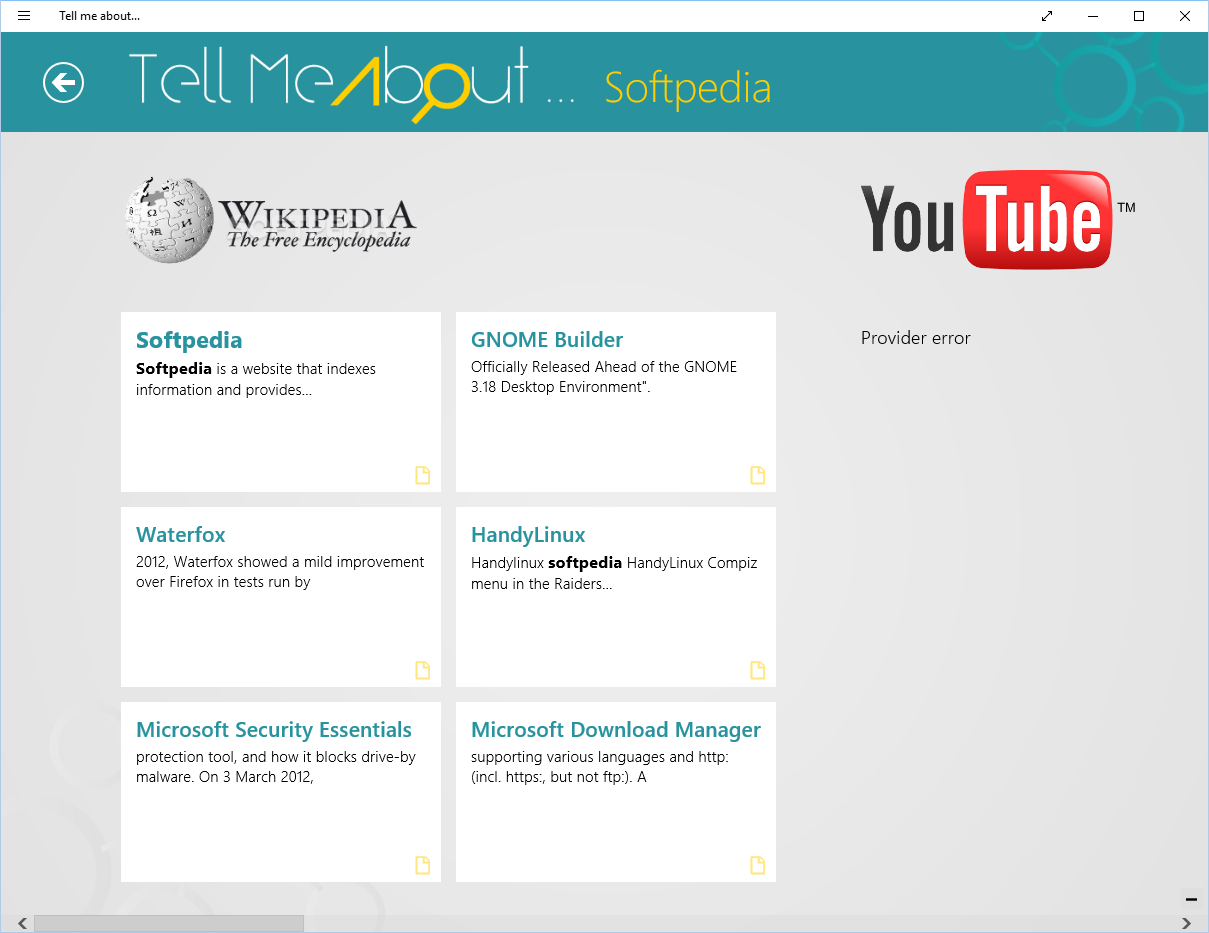Minimize the Tell me about window

(x=1093, y=16)
